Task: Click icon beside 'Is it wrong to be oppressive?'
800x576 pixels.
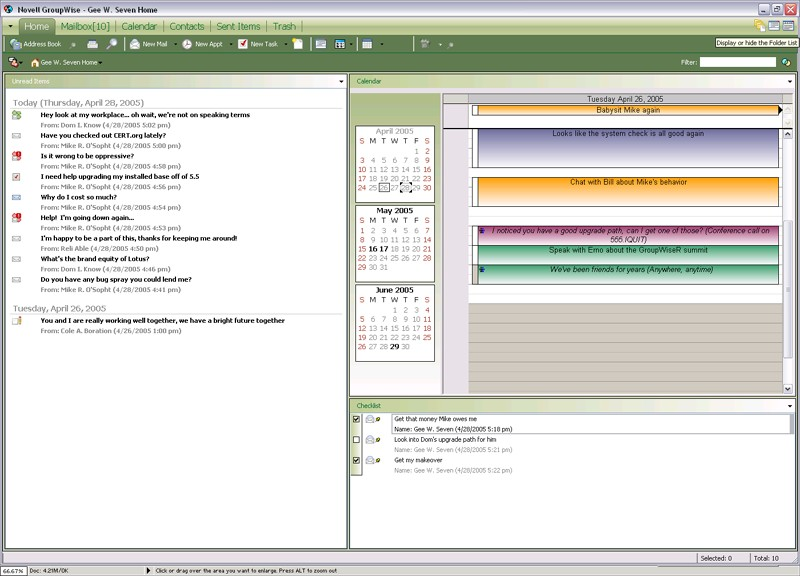Action: [17, 156]
